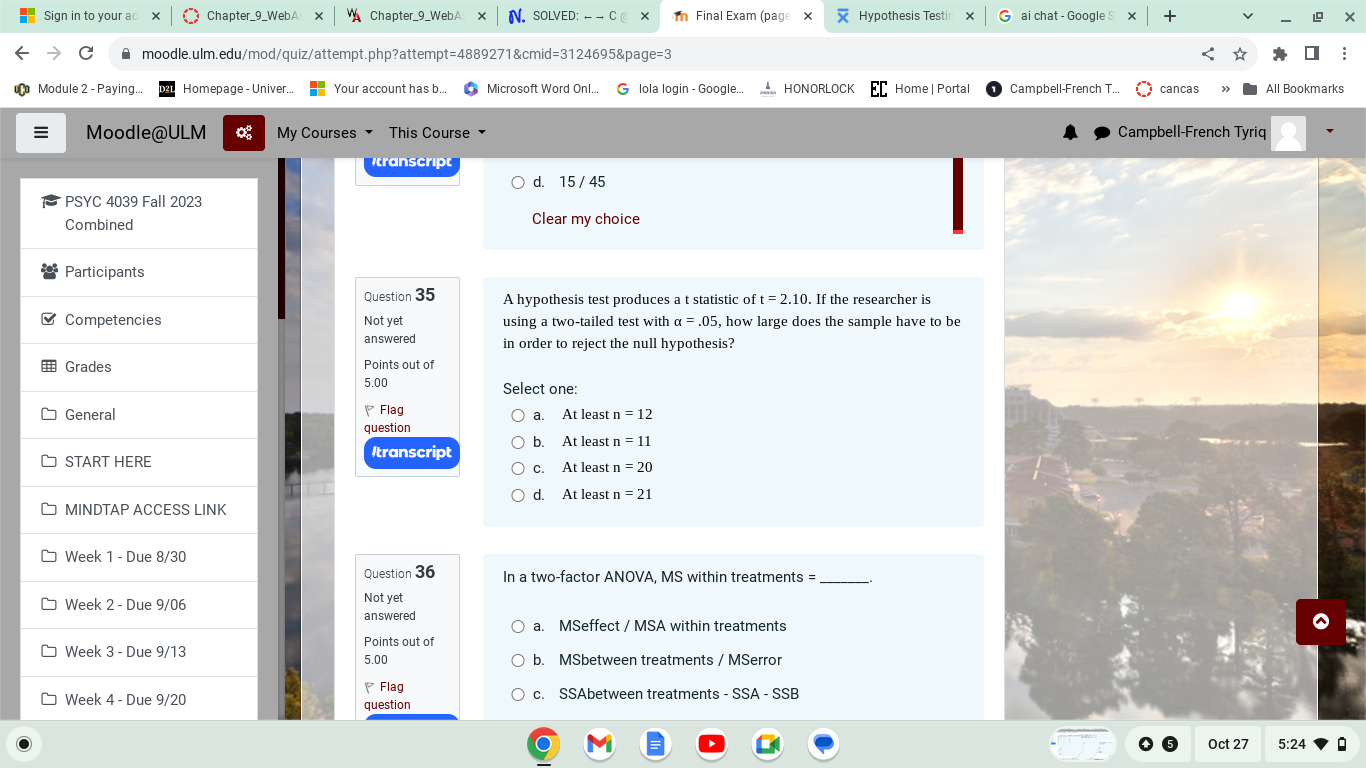Open Google Meet from the shelf
Screen dimensions: 1366x768
pos(767,744)
